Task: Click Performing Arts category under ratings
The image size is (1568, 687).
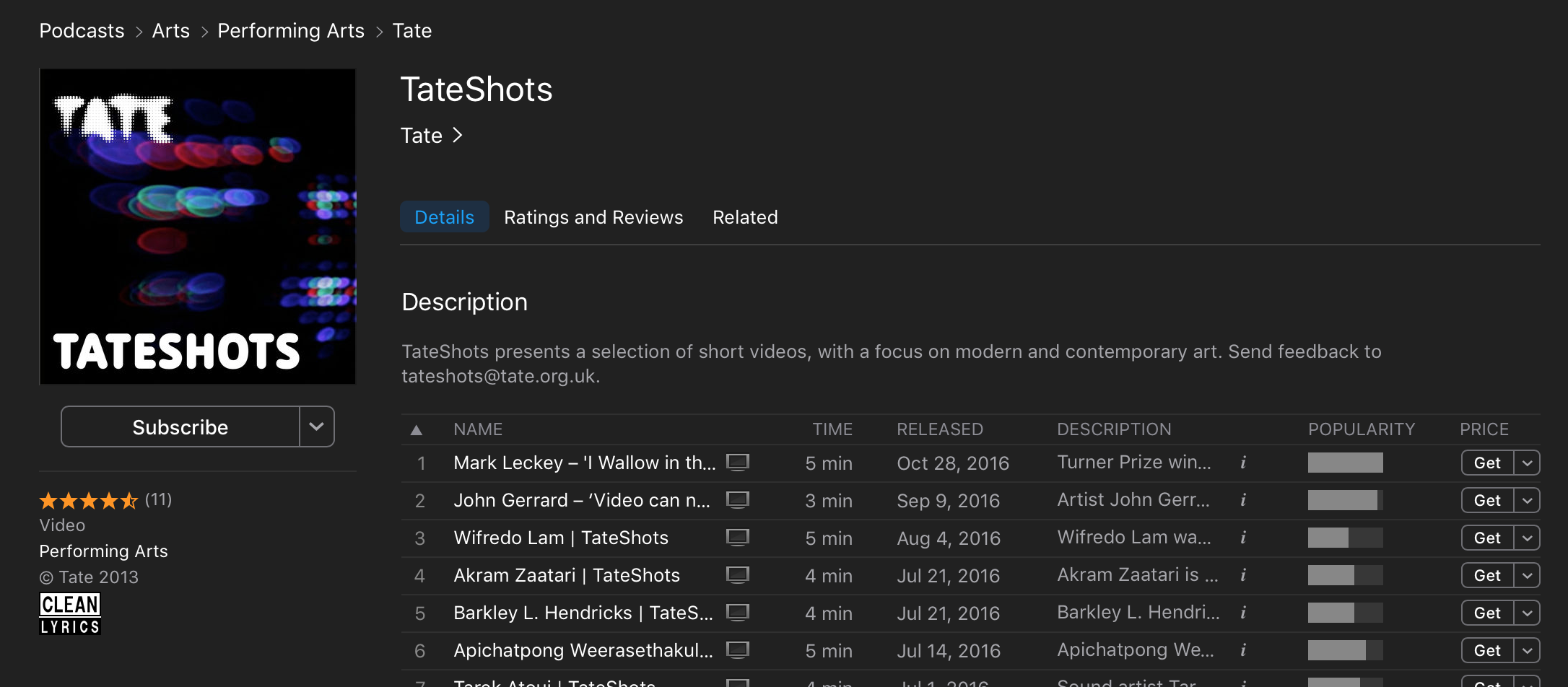Action: click(103, 551)
